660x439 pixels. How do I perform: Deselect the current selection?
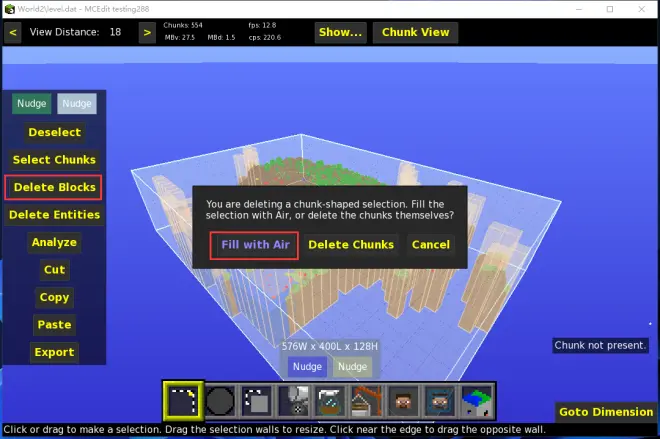pyautogui.click(x=54, y=132)
